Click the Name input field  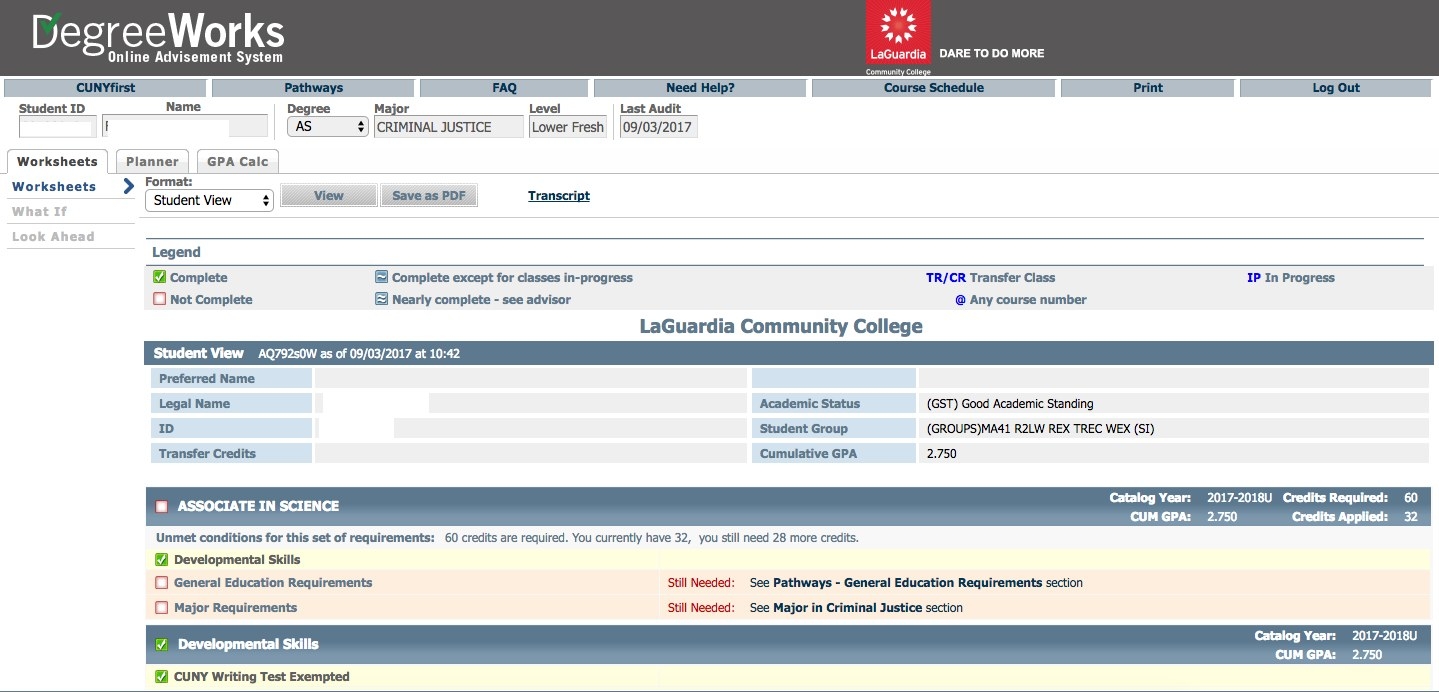pos(185,127)
